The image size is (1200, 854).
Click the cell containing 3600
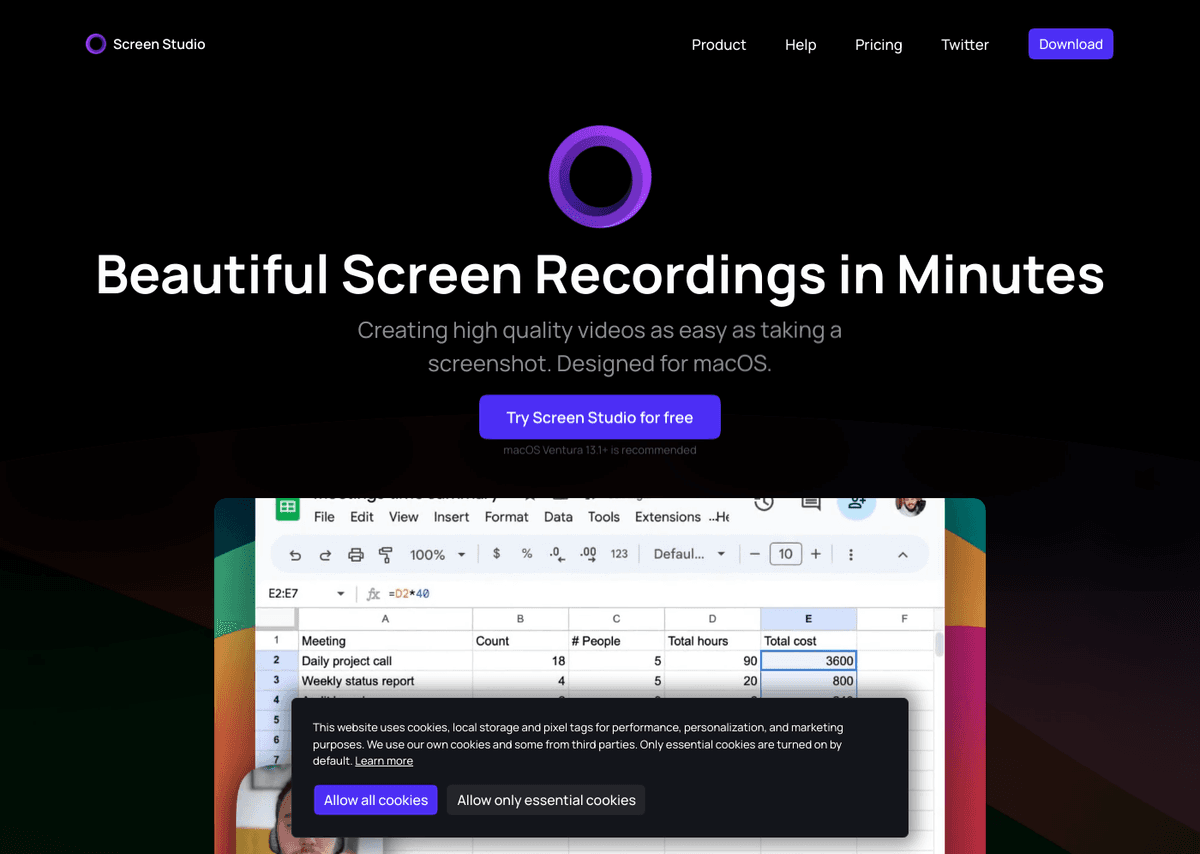pyautogui.click(x=808, y=661)
